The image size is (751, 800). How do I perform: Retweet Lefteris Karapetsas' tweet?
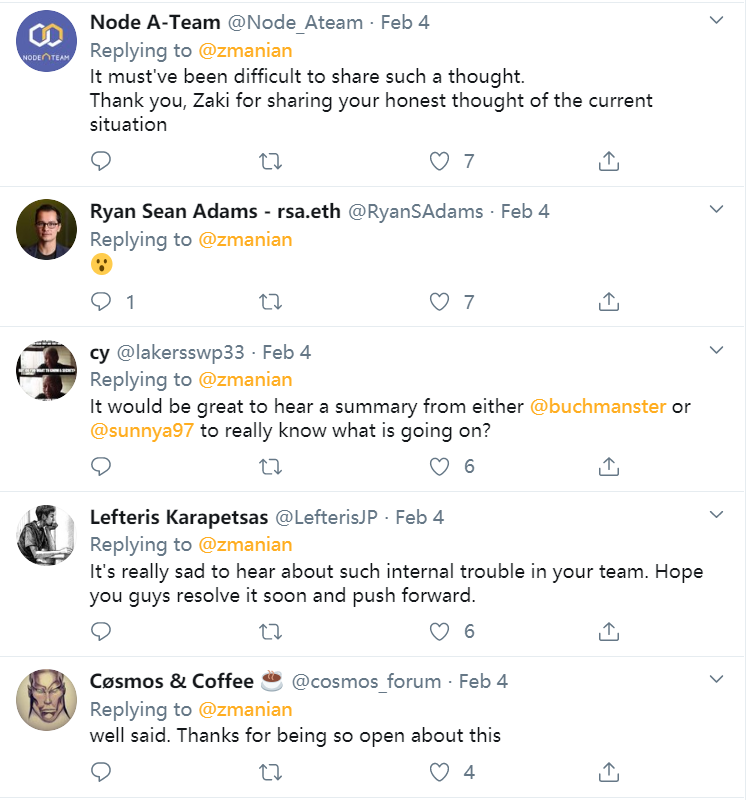coord(270,631)
